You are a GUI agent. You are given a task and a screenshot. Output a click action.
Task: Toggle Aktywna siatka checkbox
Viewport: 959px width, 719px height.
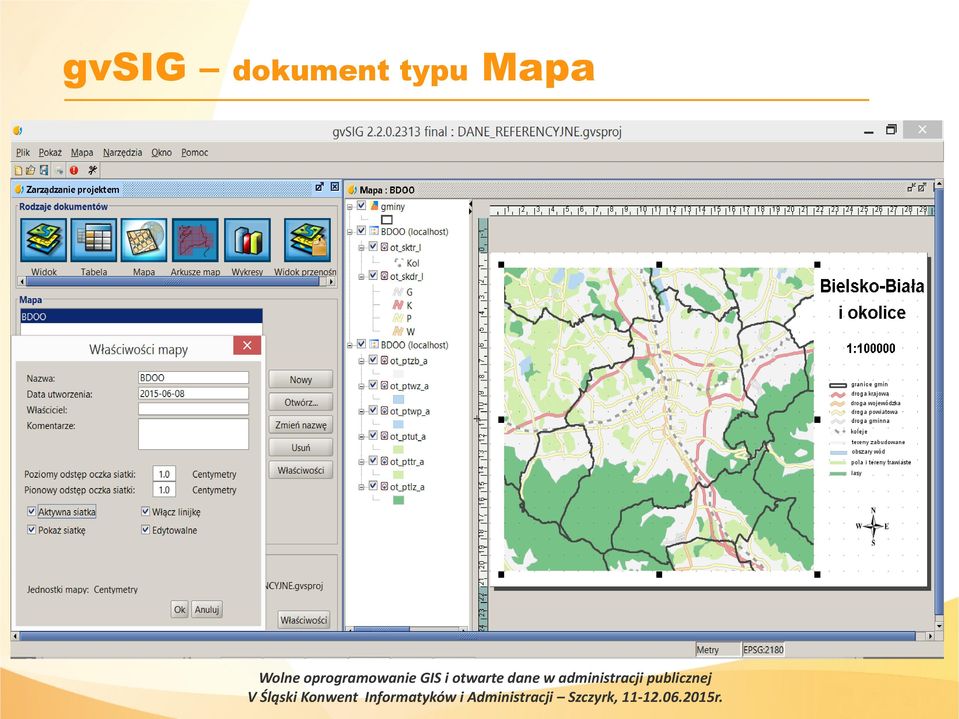coord(31,511)
